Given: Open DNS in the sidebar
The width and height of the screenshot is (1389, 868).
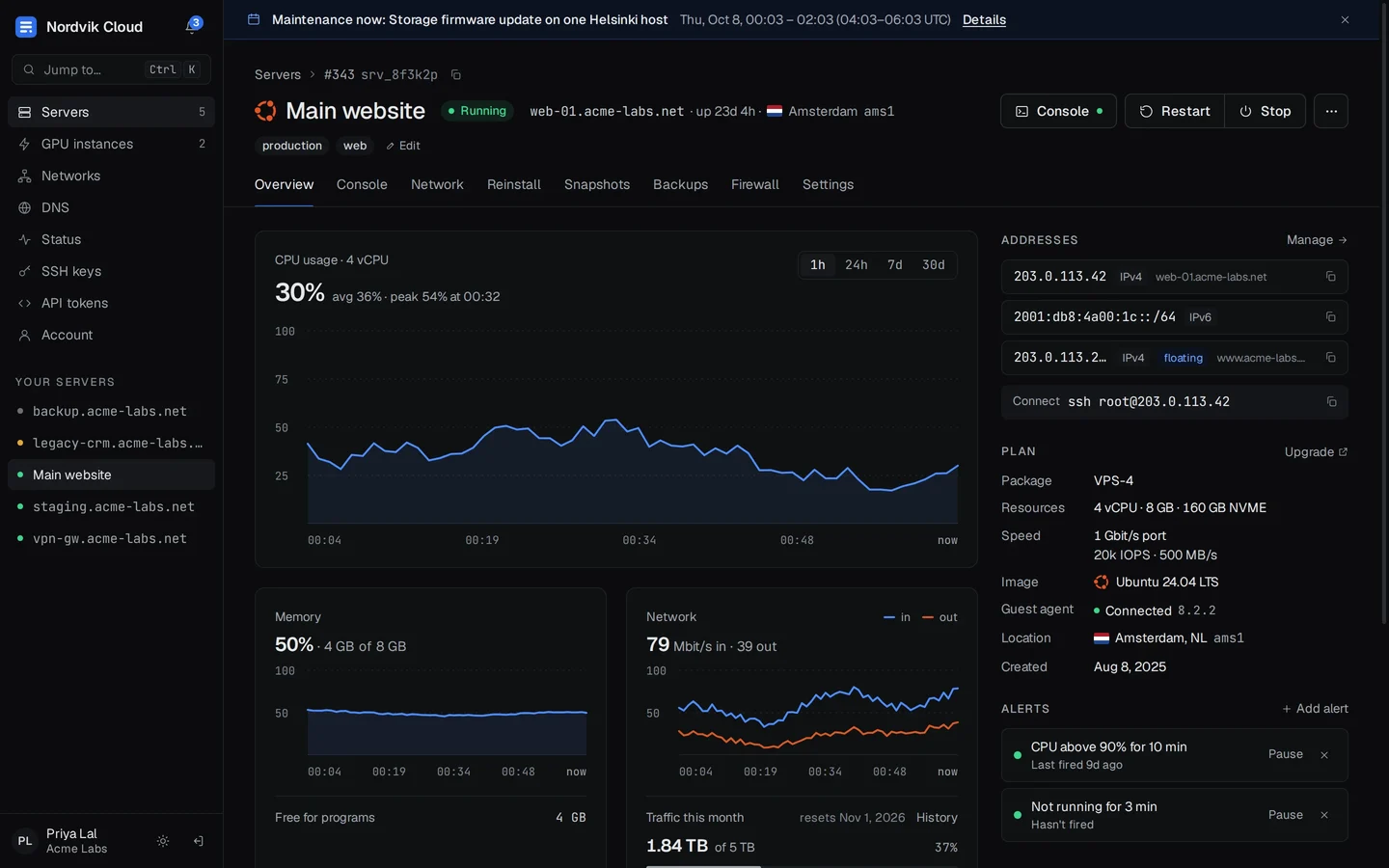Looking at the screenshot, I should click(111, 207).
